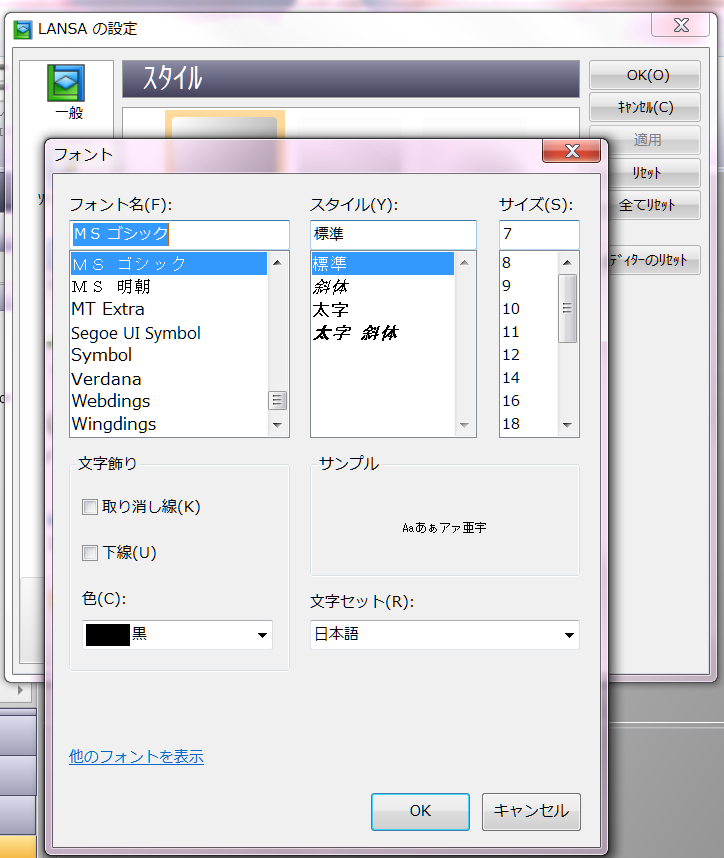Screen dimensions: 724x858
Task: Click up arrow of size list scrollbar
Action: pyautogui.click(x=567, y=263)
